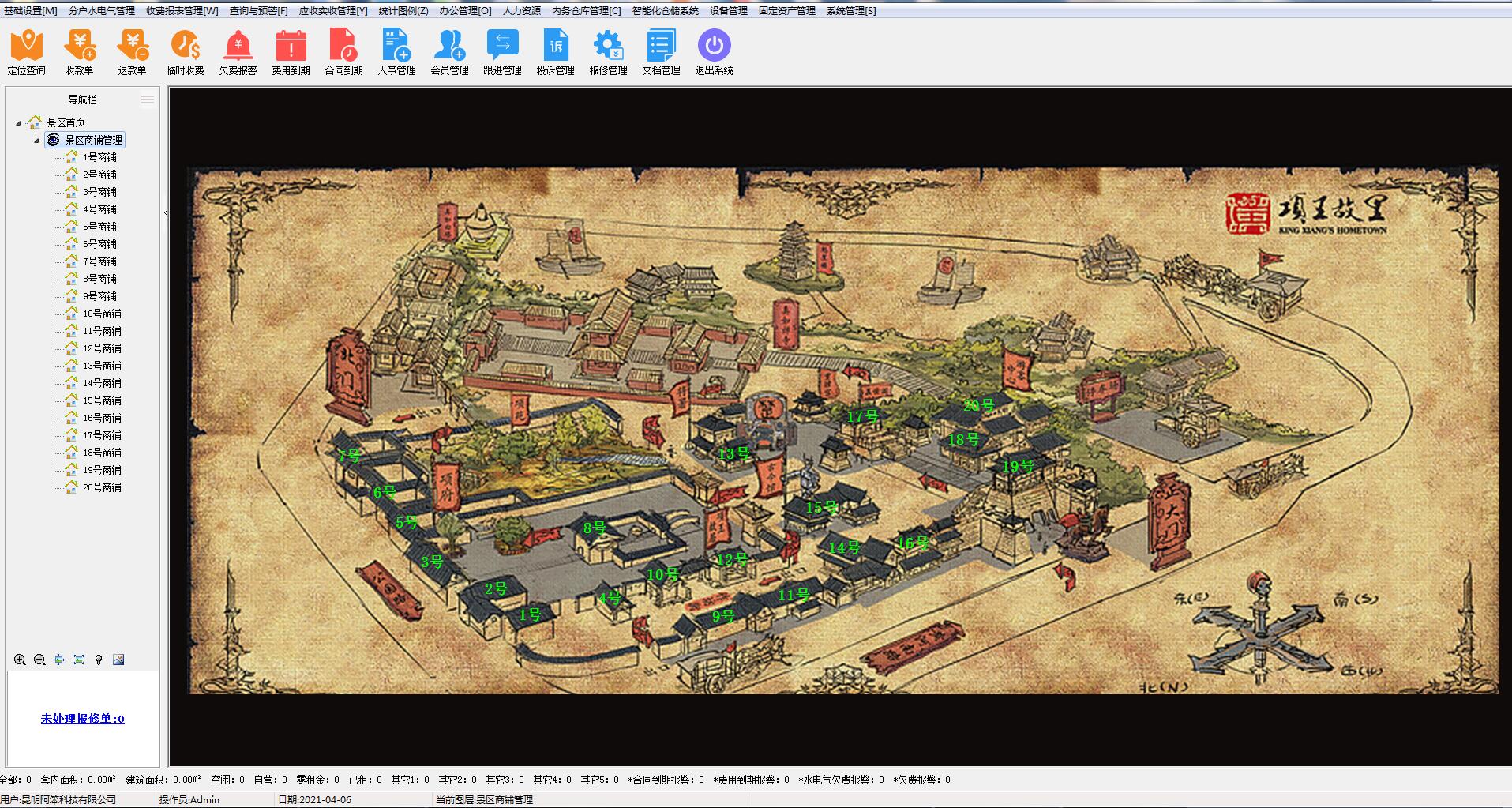1512x808 pixels.
Task: Click the 19号 shop label on map
Action: (x=1018, y=467)
